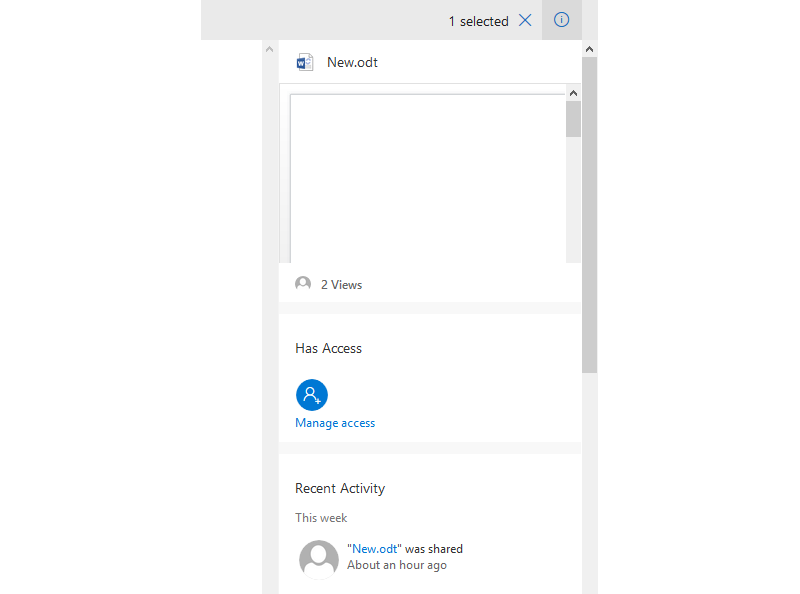Click the "2 Views" statistic
Viewport: 800px width, 594px height.
point(340,284)
